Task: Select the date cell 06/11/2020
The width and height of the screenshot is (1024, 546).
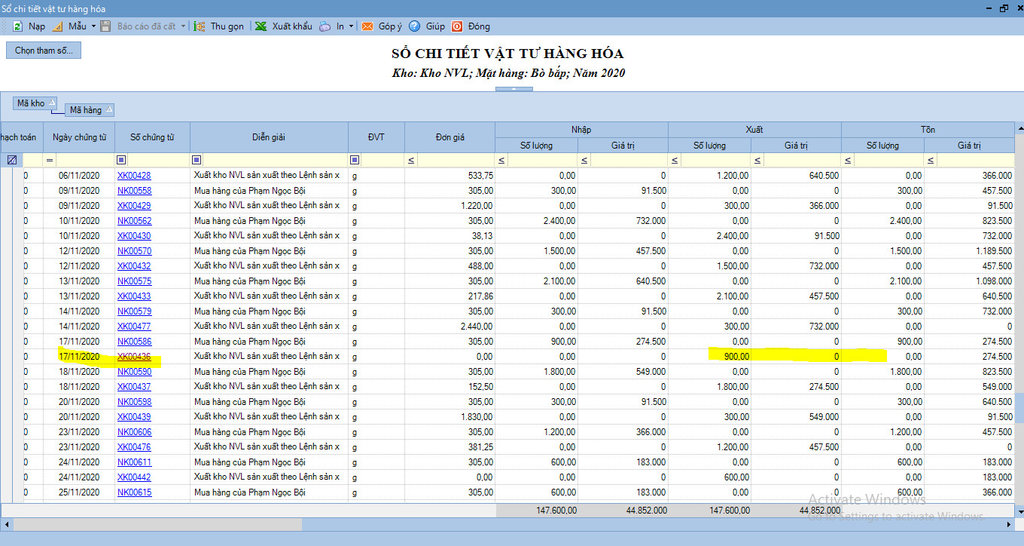Action: [x=79, y=176]
